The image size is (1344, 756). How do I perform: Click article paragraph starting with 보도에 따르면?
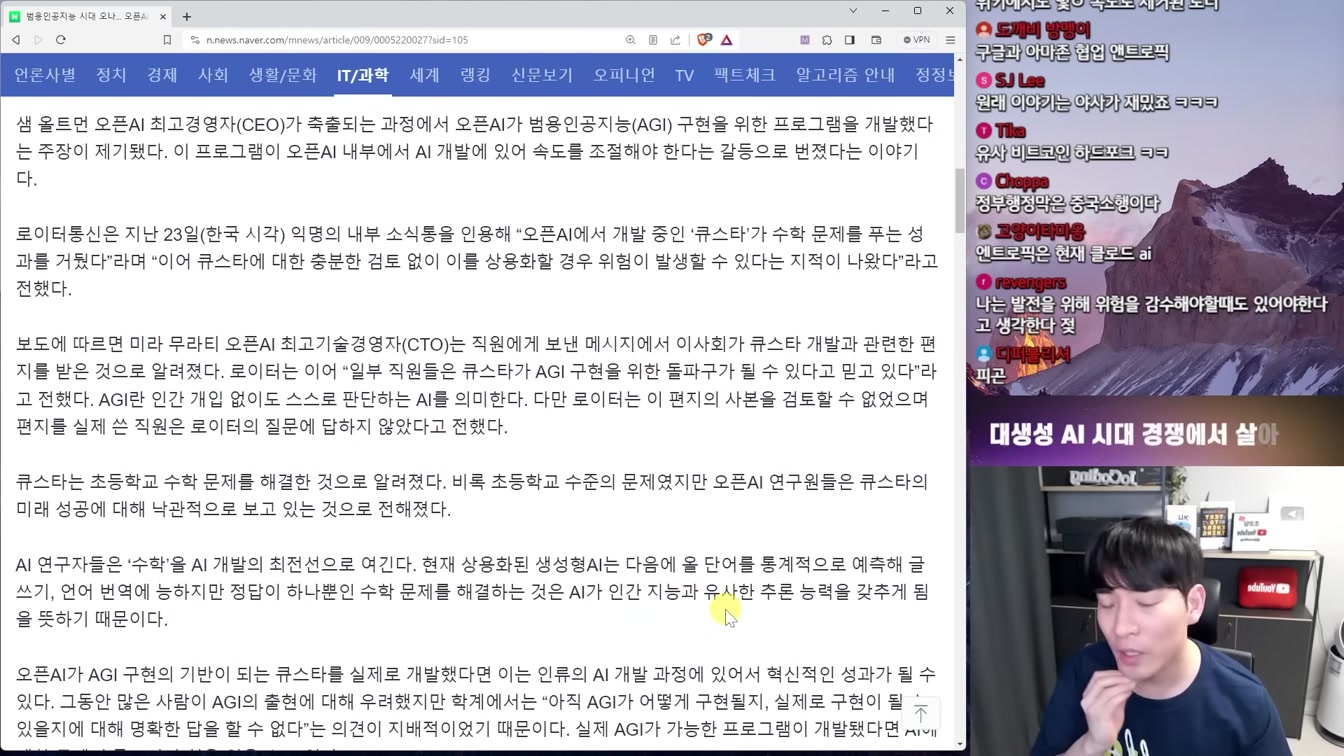click(477, 385)
